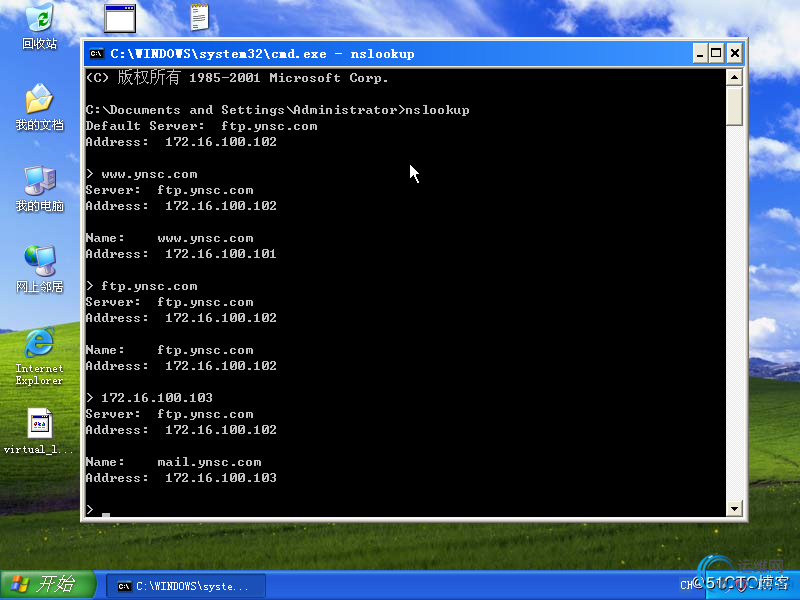Open the Recycle Bin desktop icon

[x=39, y=26]
